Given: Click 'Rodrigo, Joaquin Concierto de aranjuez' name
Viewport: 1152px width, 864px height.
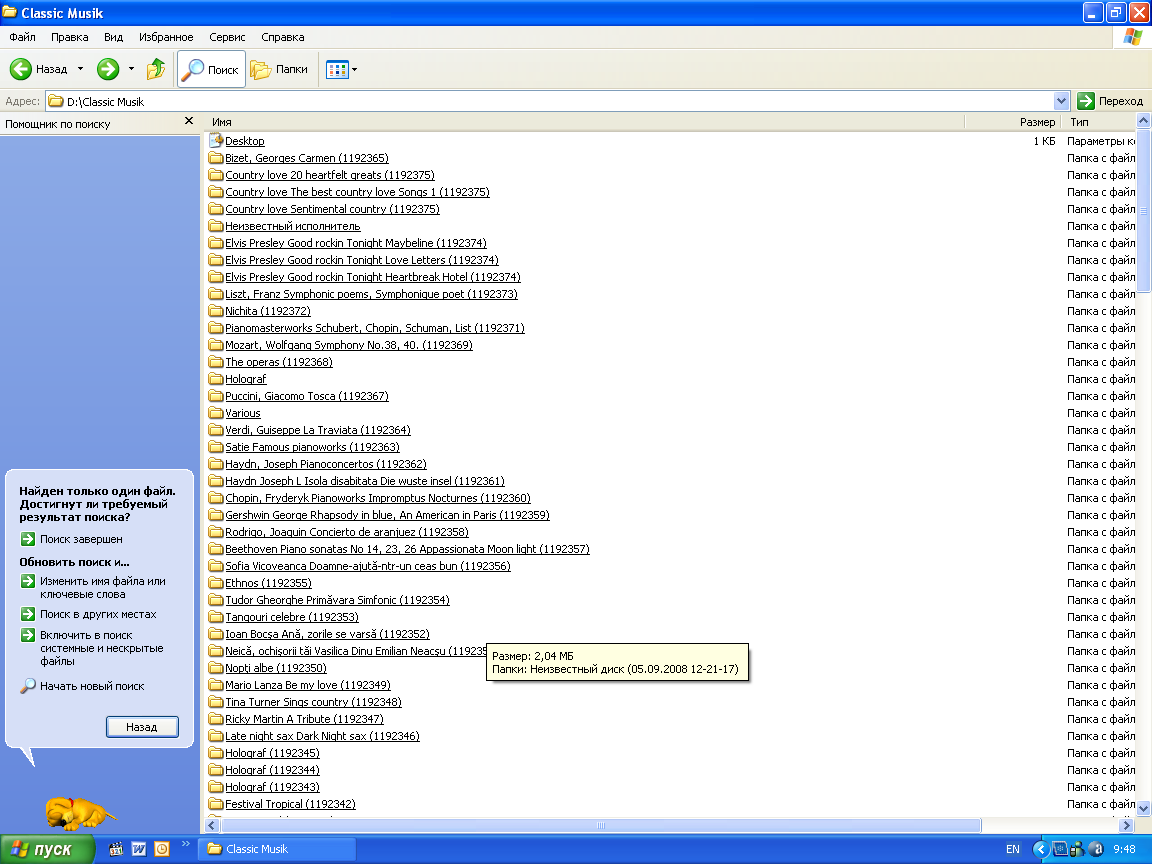Looking at the screenshot, I should click(x=347, y=532).
